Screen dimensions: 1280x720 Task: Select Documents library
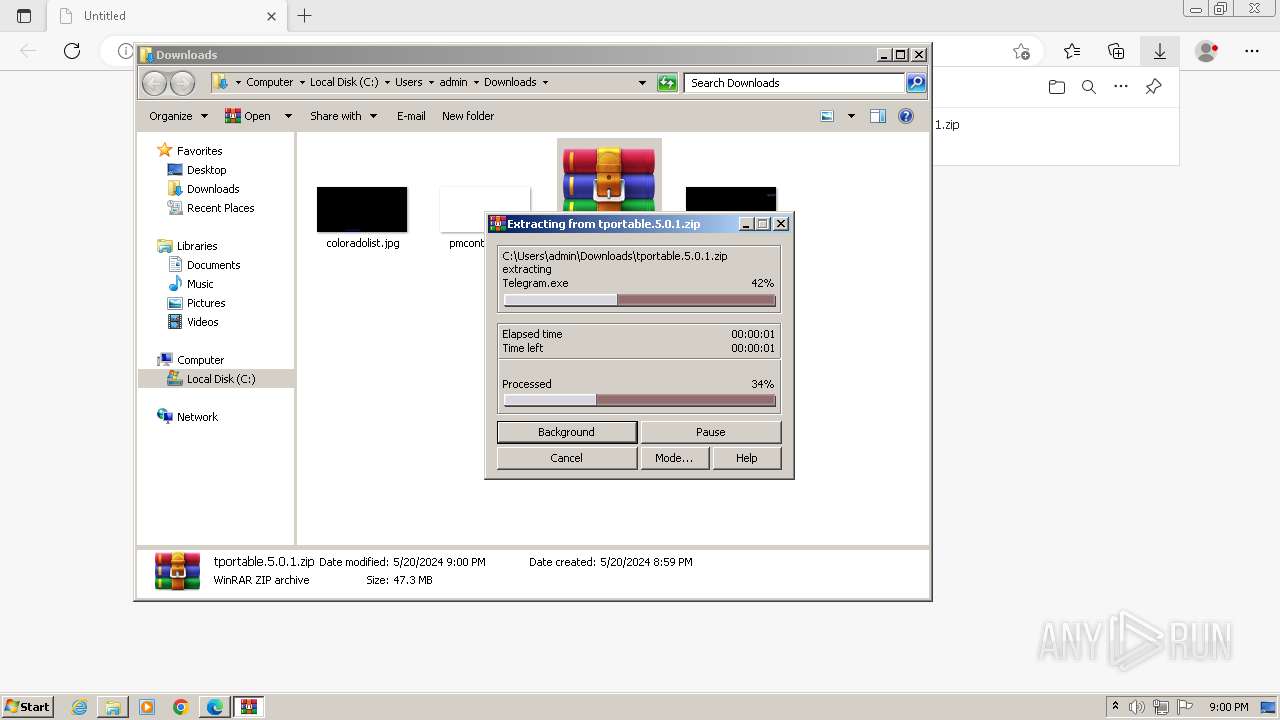pyautogui.click(x=213, y=265)
